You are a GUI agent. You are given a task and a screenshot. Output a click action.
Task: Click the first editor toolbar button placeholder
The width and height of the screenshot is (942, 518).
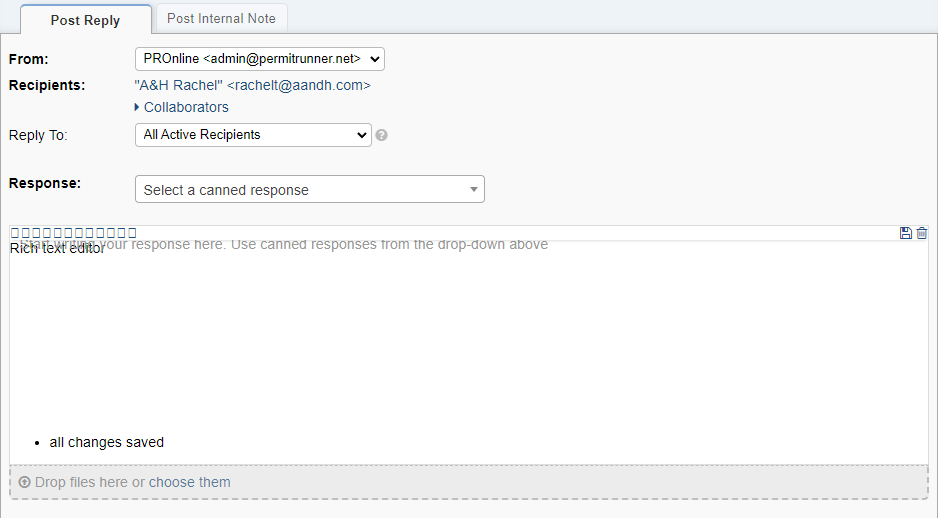point(15,233)
